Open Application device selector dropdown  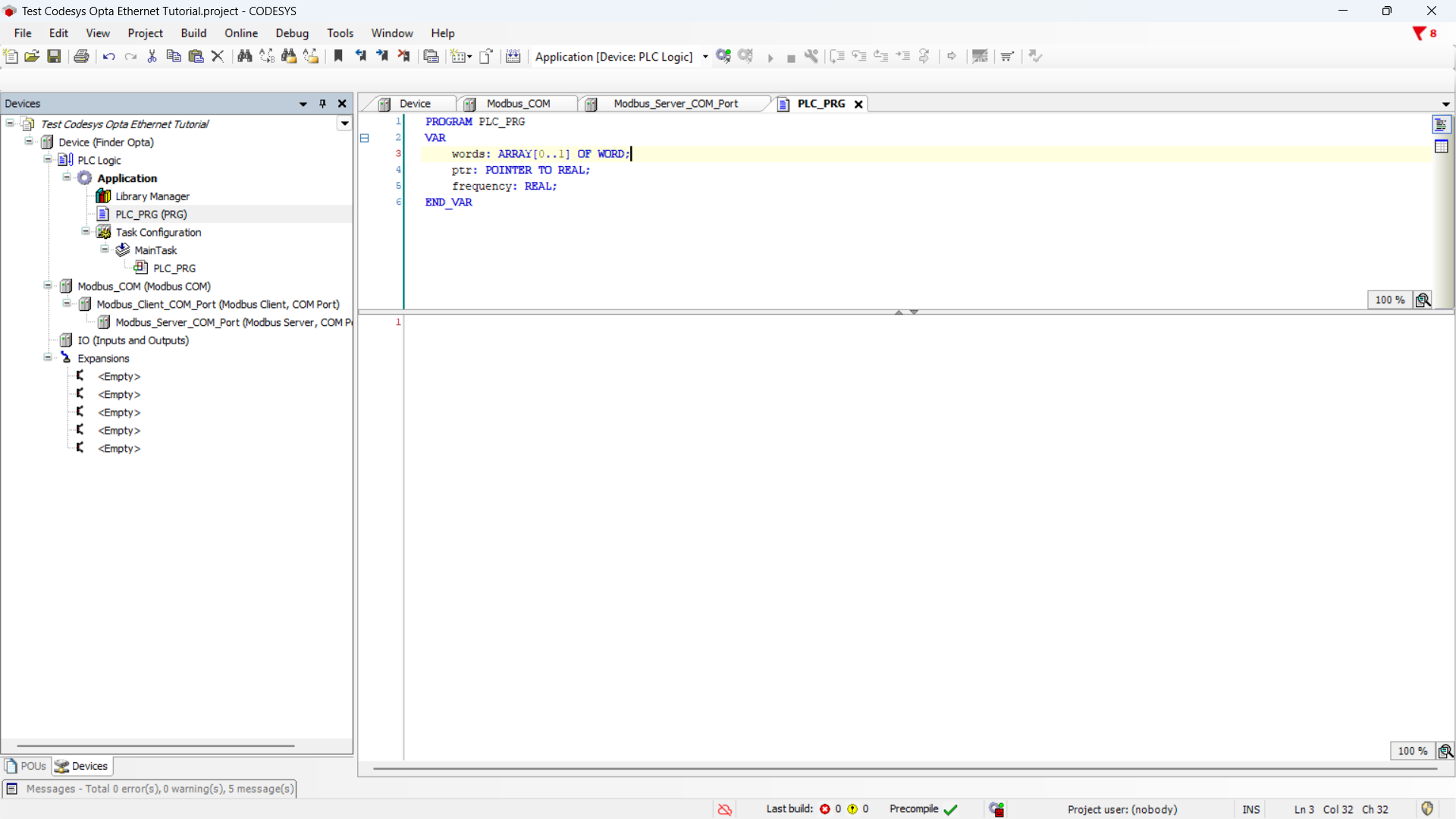click(705, 57)
